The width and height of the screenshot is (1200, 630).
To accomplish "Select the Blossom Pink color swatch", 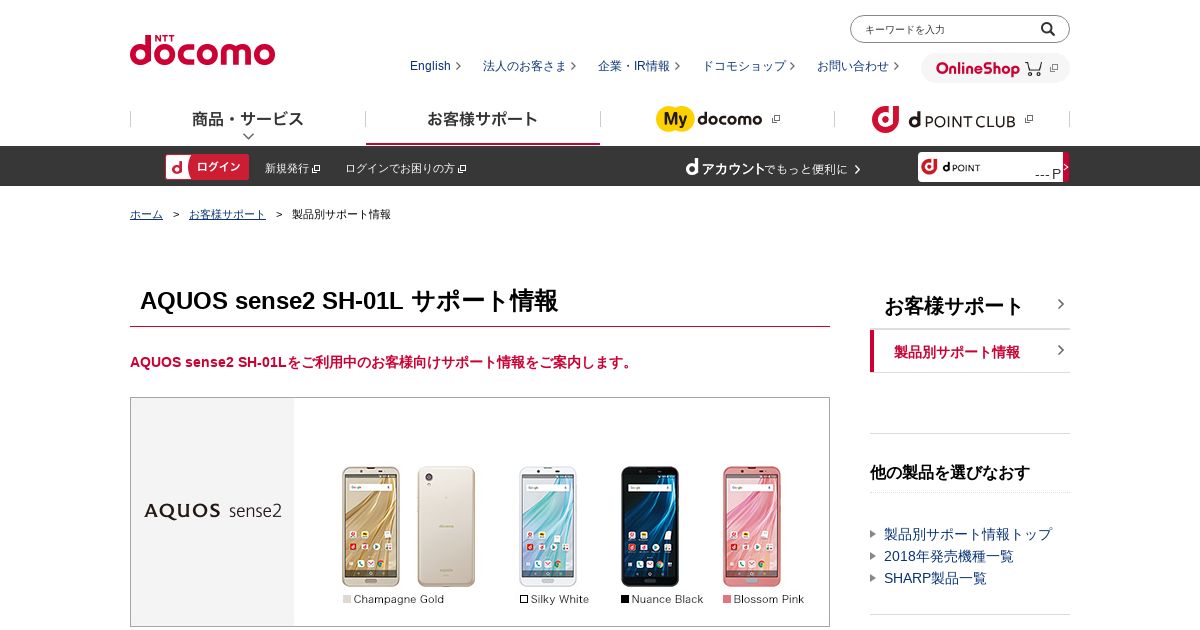I will pos(727,599).
